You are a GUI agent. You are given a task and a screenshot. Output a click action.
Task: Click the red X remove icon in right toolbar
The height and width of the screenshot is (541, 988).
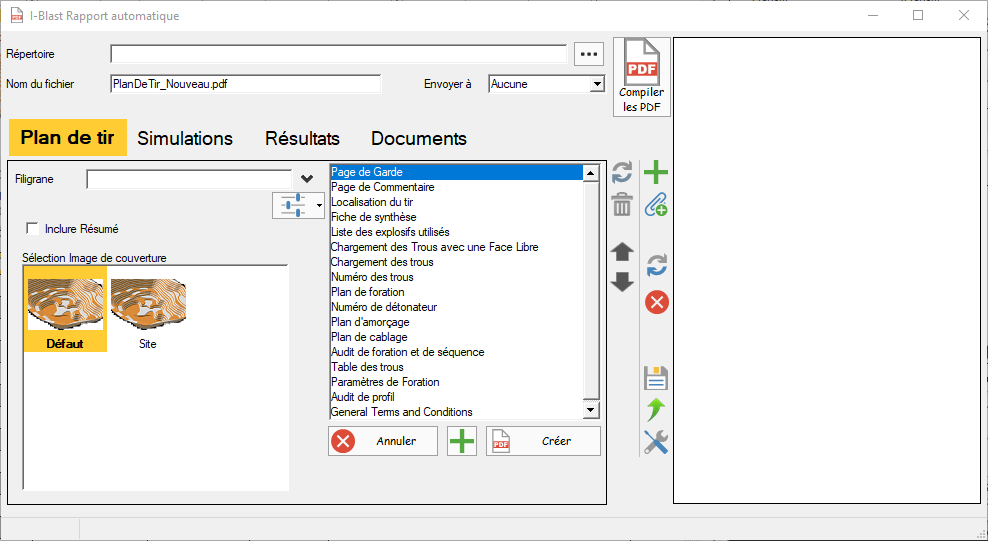656,302
